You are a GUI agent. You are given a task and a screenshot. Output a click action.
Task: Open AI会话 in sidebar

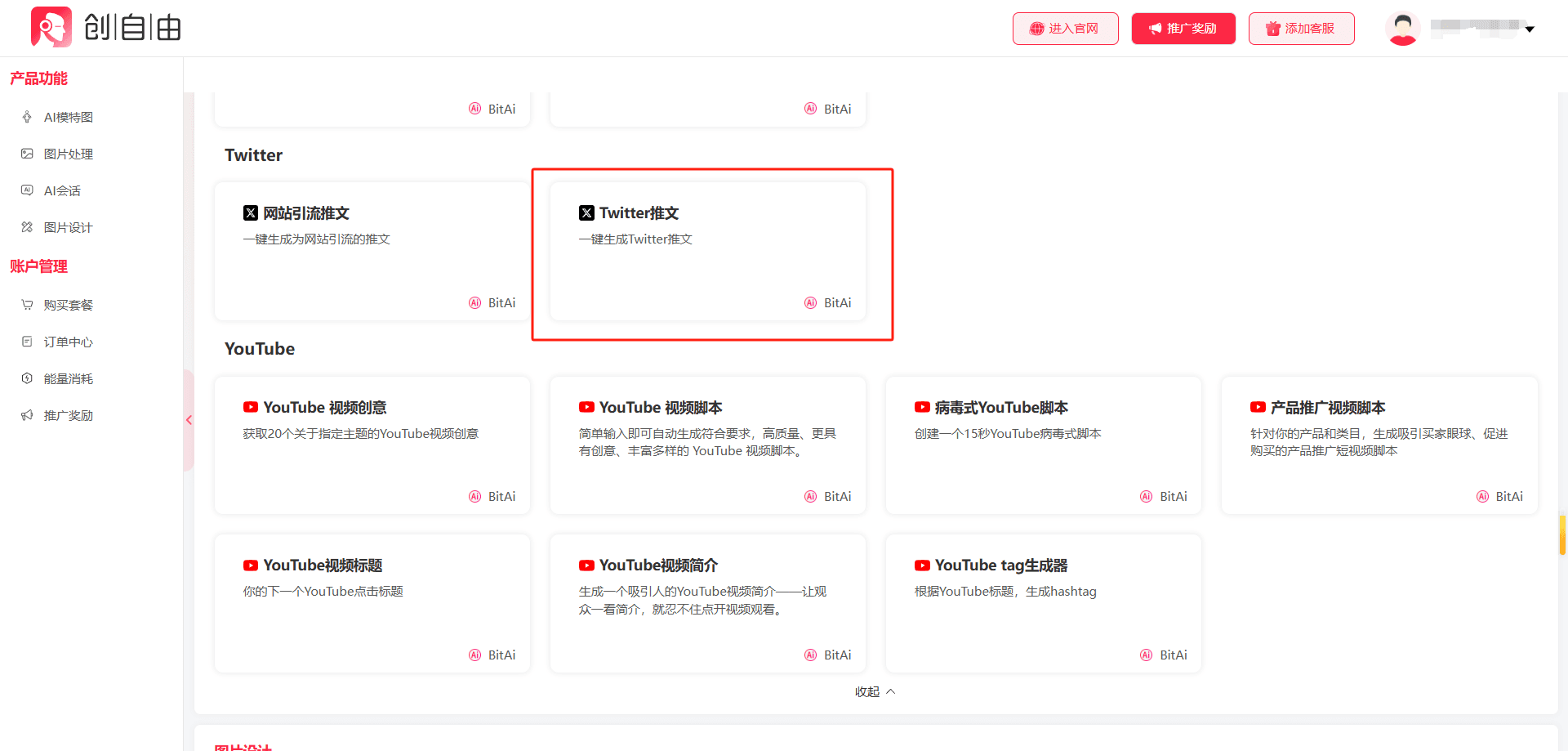(x=62, y=190)
